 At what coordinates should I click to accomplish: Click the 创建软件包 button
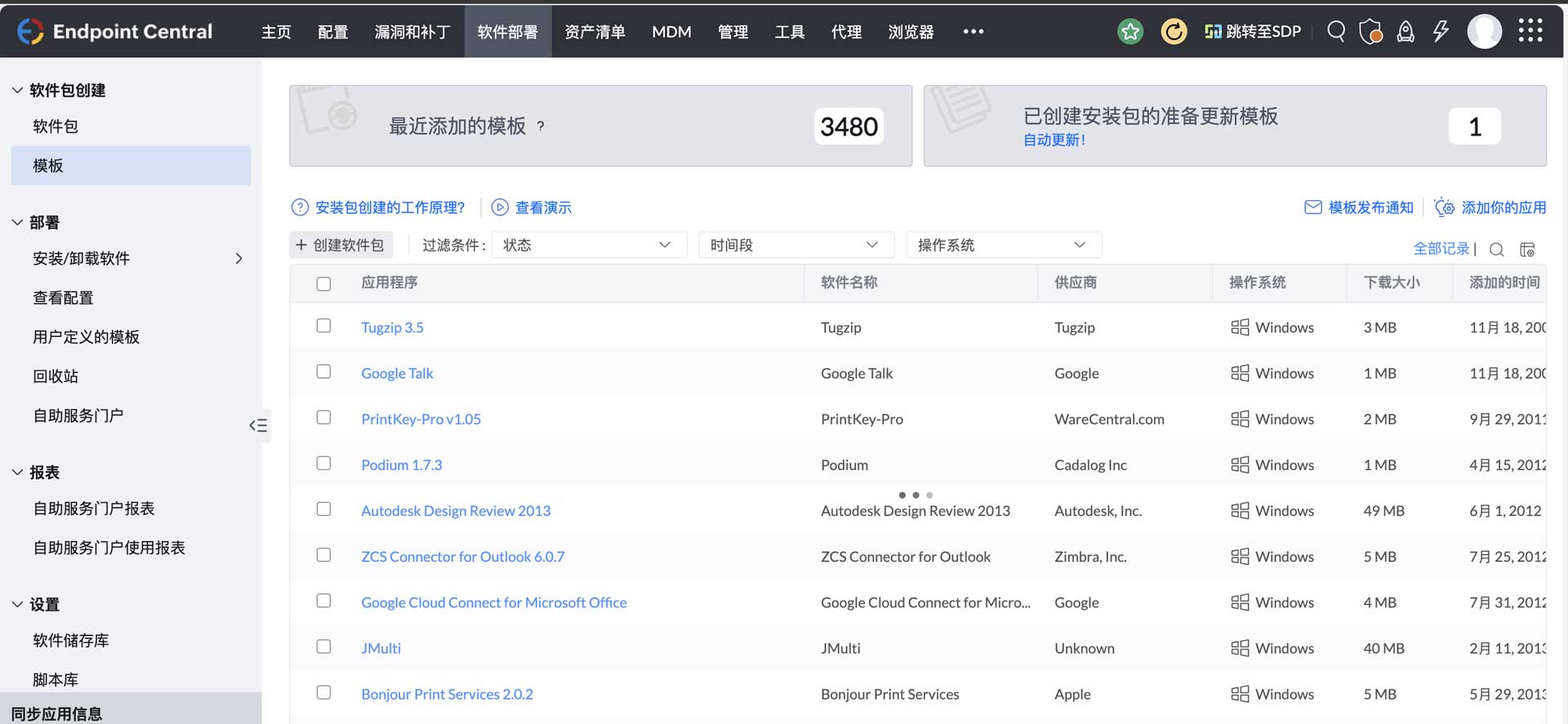coord(341,245)
